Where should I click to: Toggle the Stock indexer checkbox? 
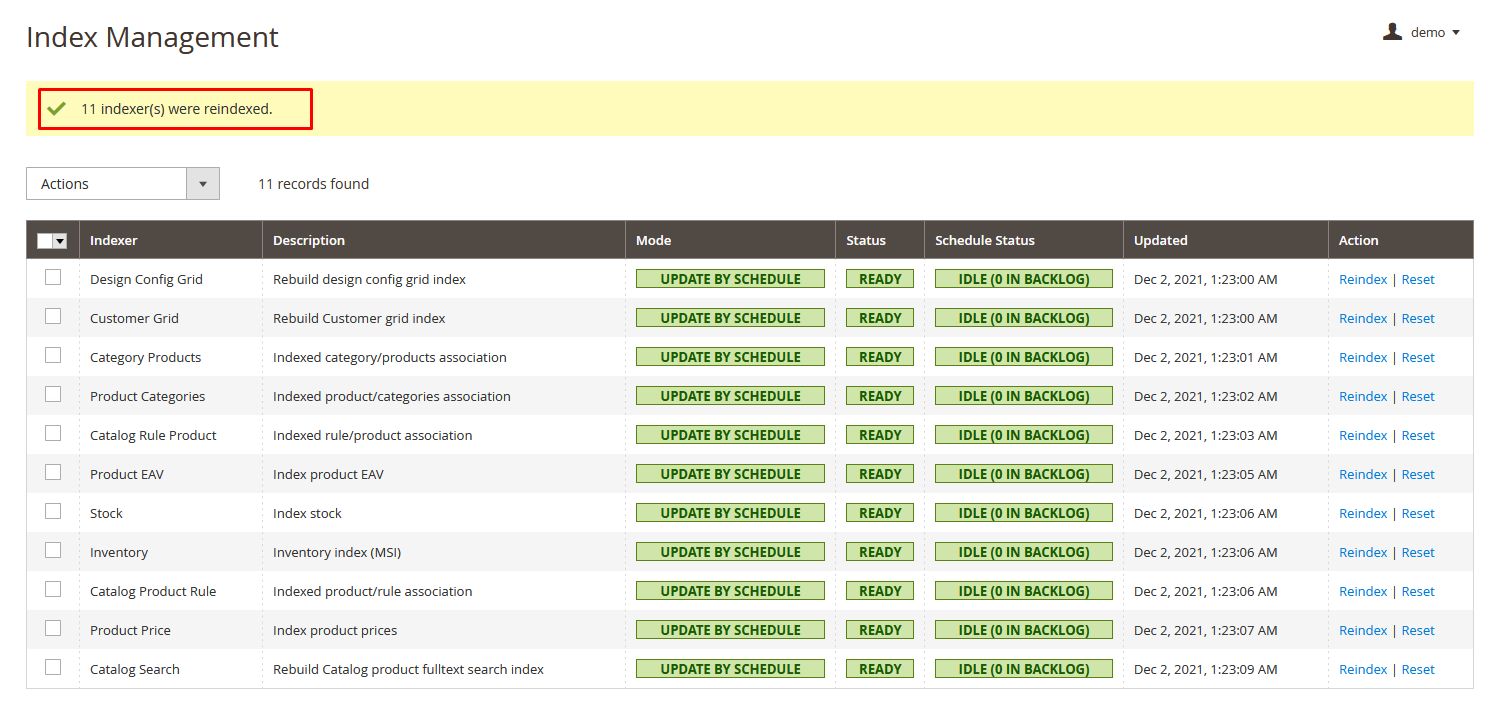[x=53, y=512]
